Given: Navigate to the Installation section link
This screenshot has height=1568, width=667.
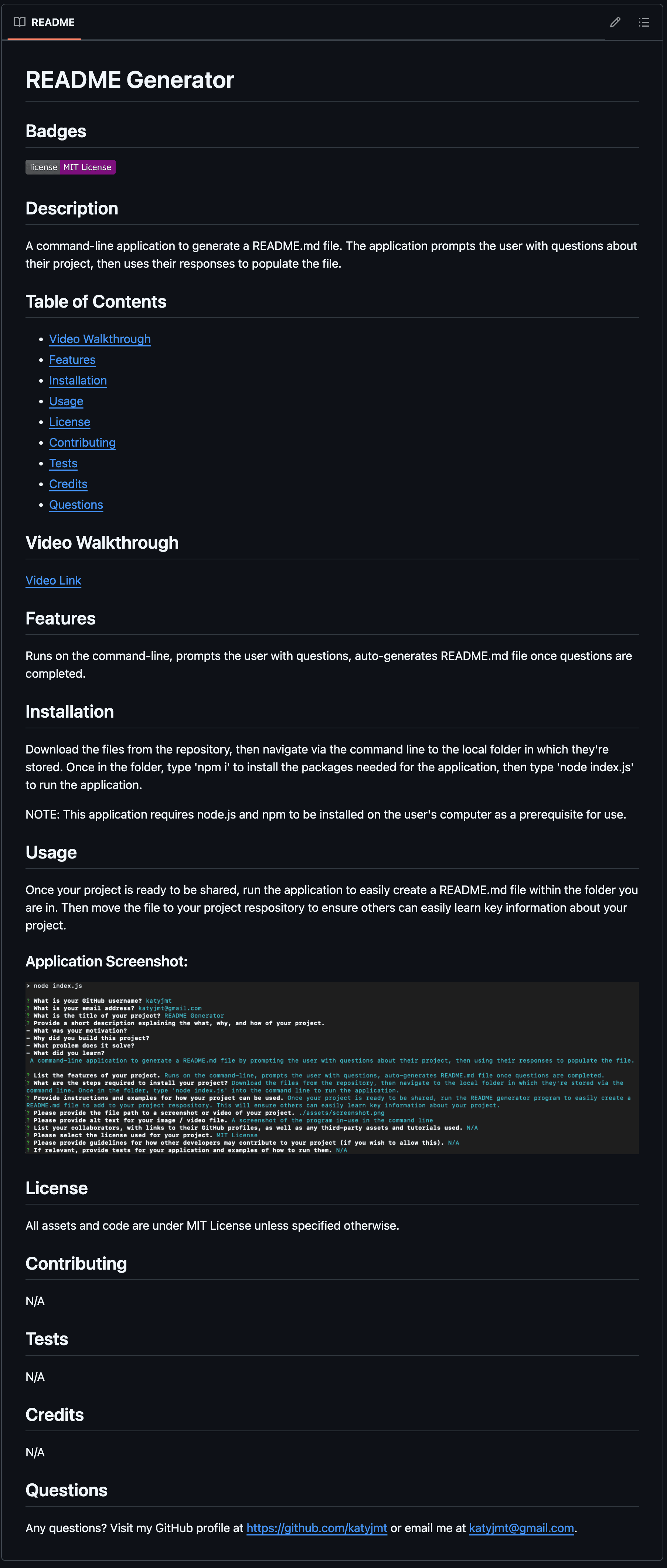Looking at the screenshot, I should pos(77,380).
